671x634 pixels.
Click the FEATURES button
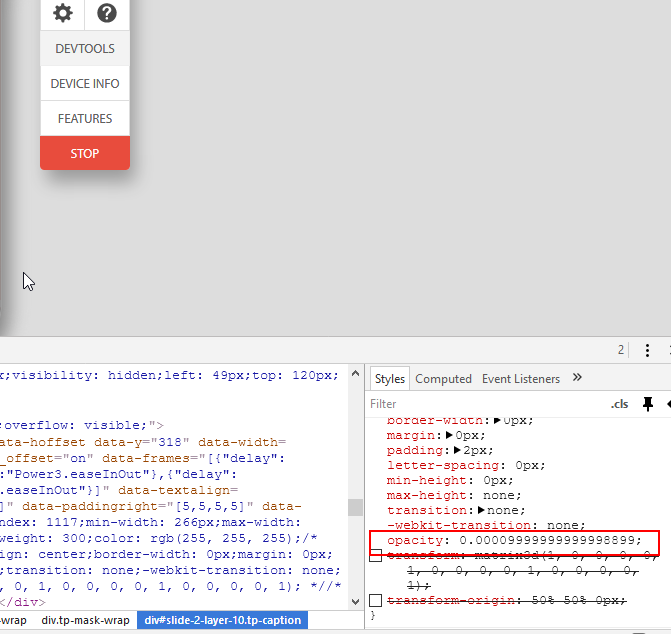(85, 119)
